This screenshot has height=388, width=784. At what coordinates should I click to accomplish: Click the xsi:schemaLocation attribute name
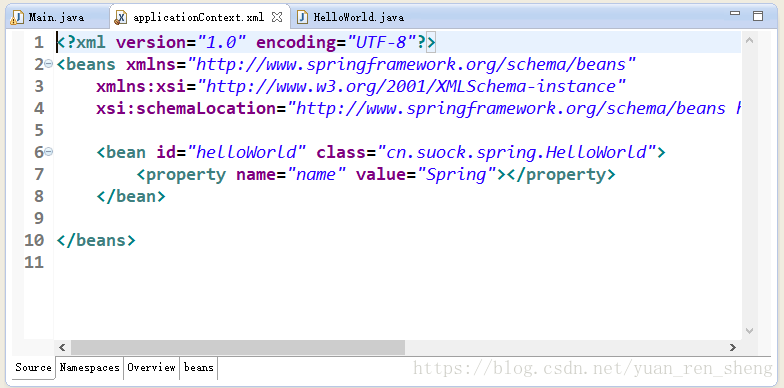point(186,108)
